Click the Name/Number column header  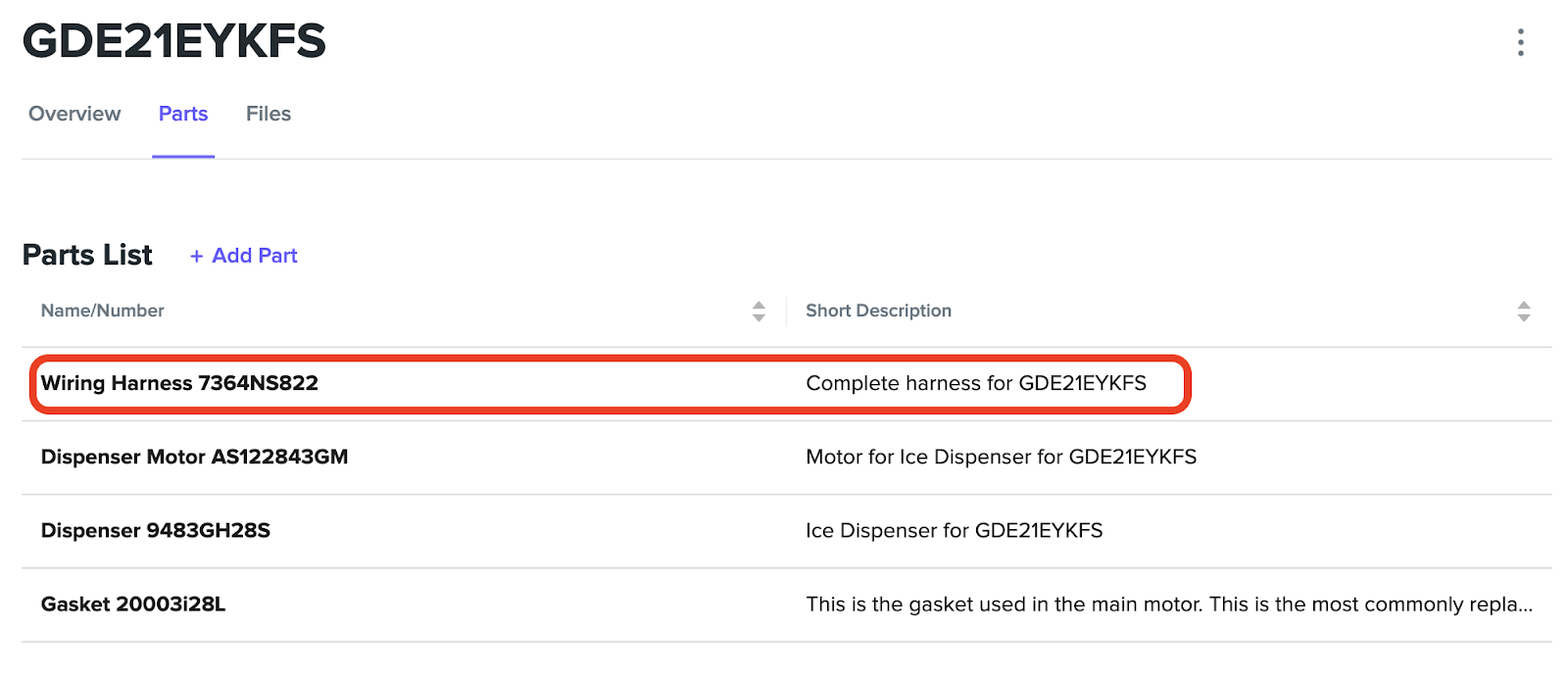tap(103, 311)
